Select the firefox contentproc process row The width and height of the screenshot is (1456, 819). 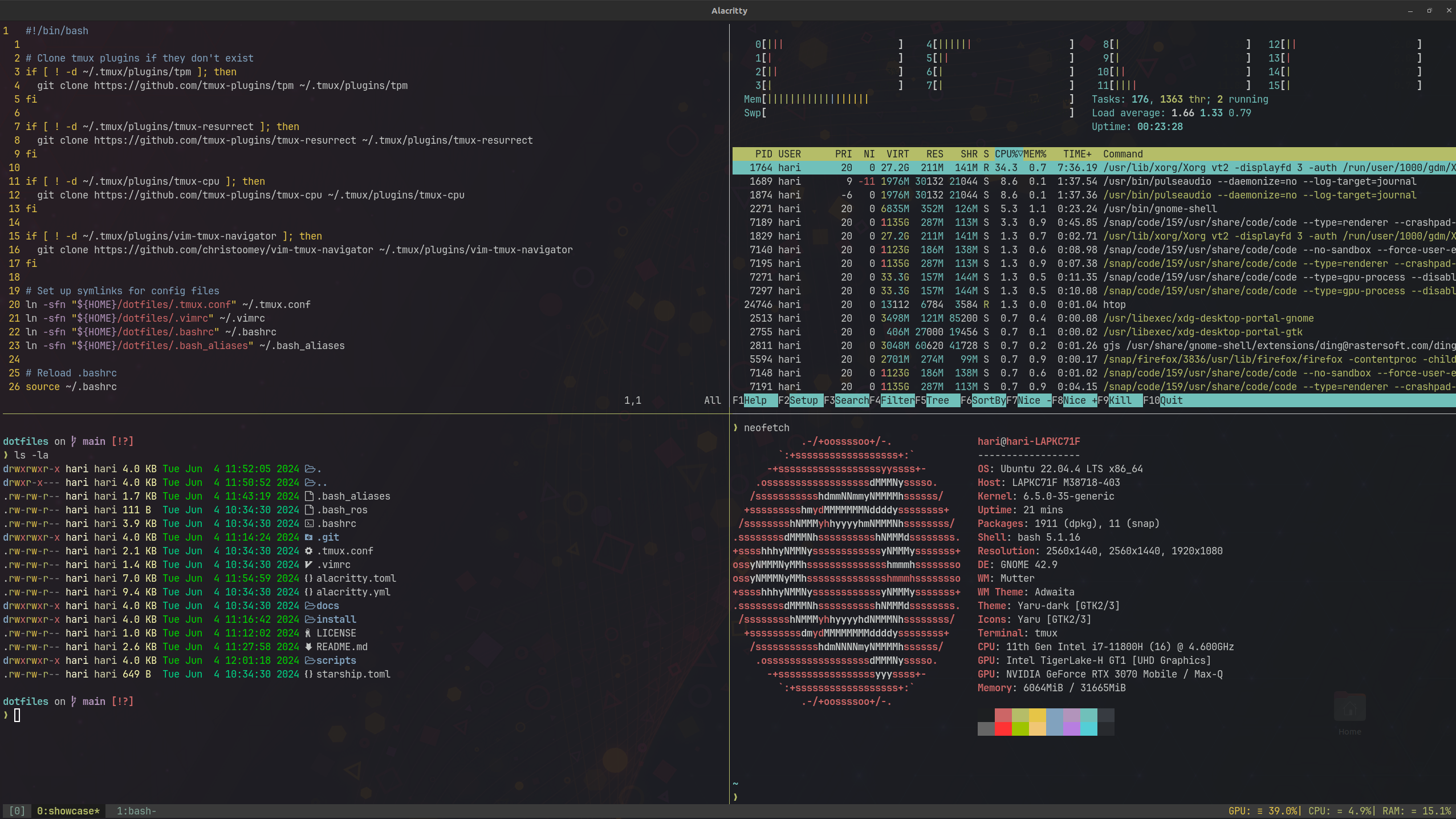click(x=1094, y=359)
